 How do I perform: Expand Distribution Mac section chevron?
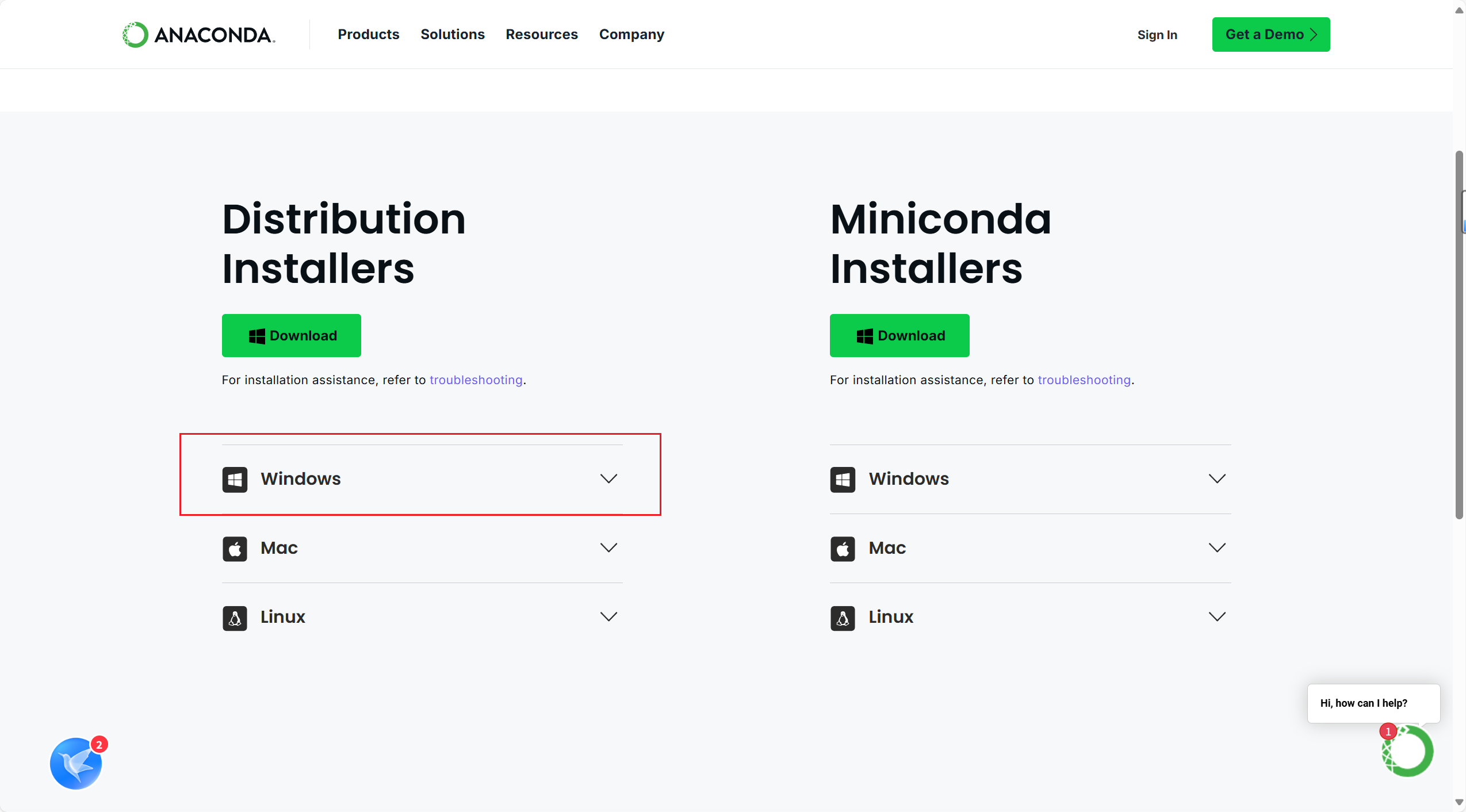coord(608,547)
